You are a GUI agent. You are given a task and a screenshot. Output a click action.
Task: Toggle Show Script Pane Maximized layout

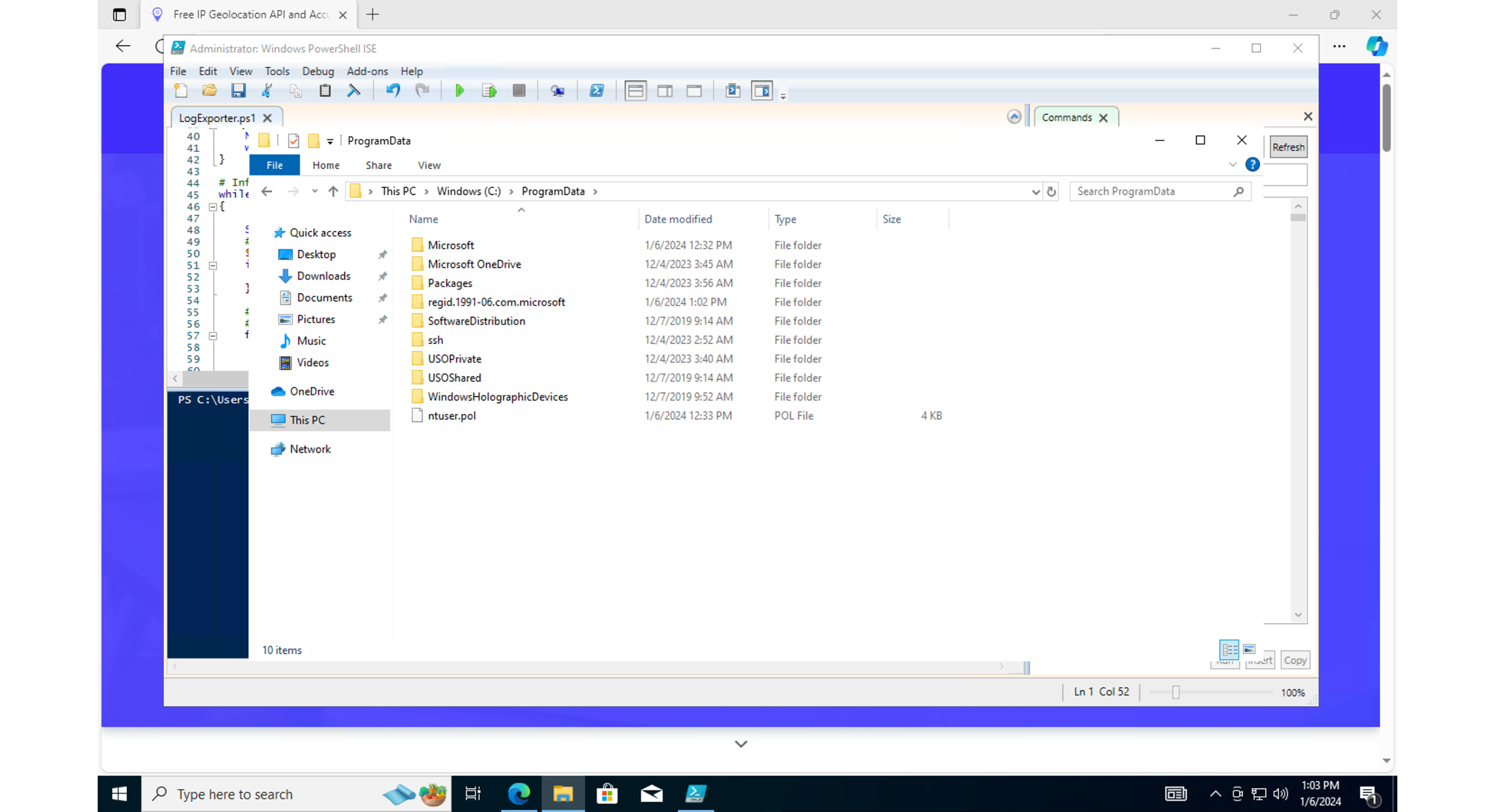pyautogui.click(x=694, y=90)
